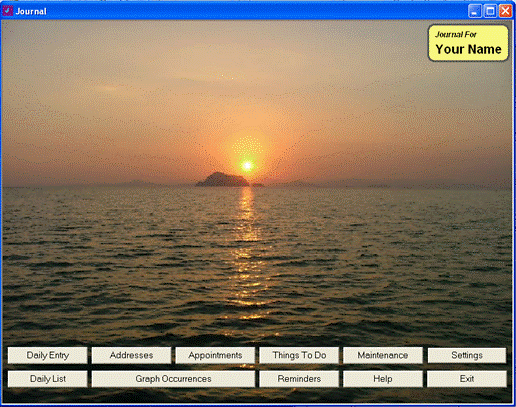Close the Journal window with the red X

(505, 11)
